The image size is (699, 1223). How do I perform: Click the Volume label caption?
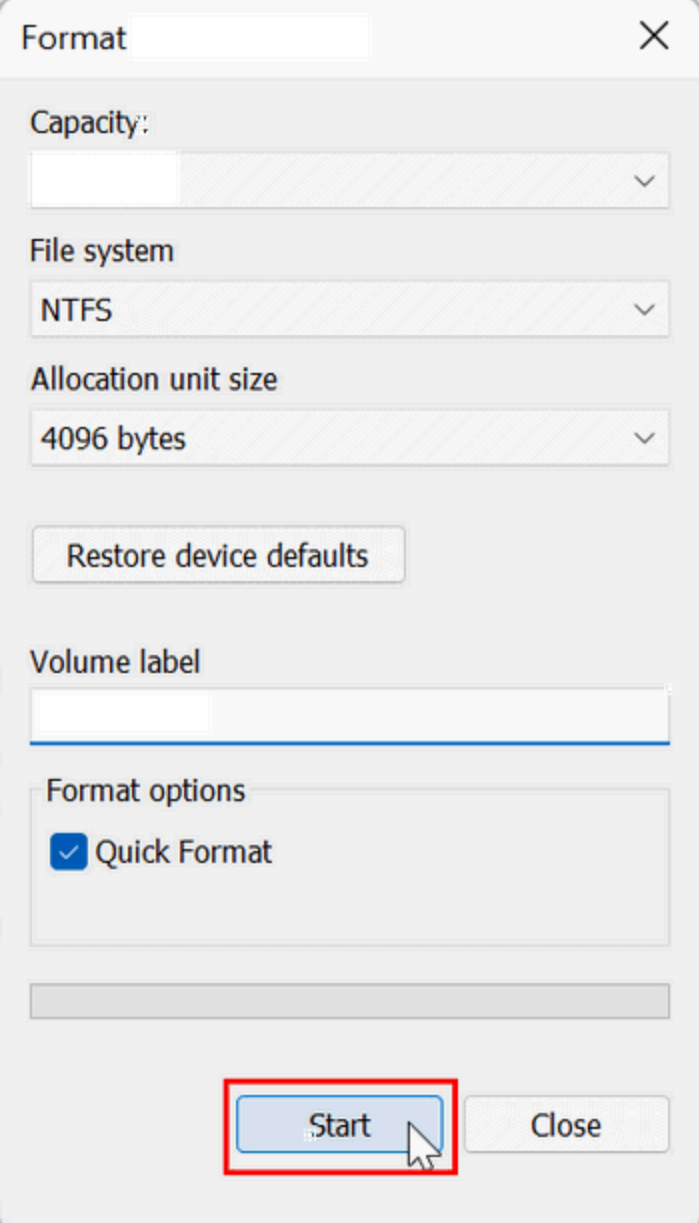coord(115,661)
